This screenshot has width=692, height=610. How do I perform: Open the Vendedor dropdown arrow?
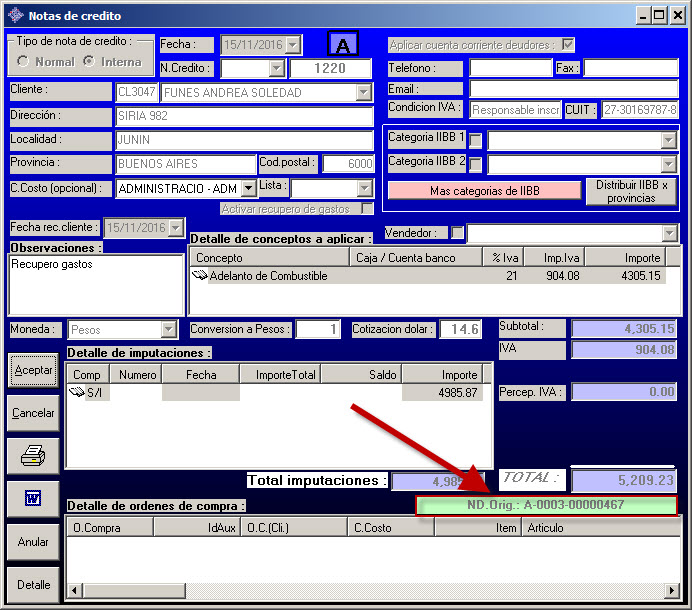pyautogui.click(x=669, y=233)
